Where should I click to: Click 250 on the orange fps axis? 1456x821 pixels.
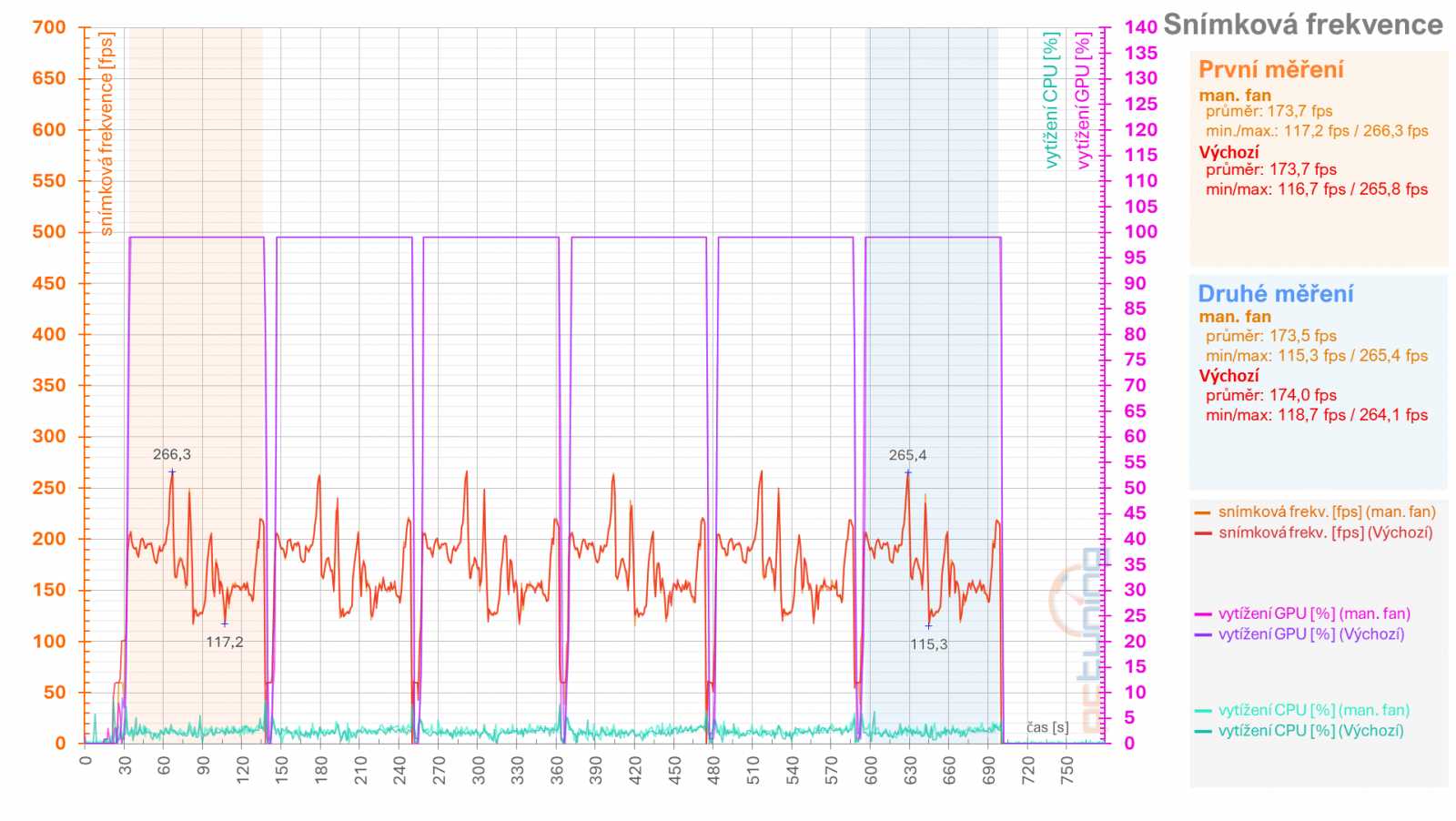(49, 487)
